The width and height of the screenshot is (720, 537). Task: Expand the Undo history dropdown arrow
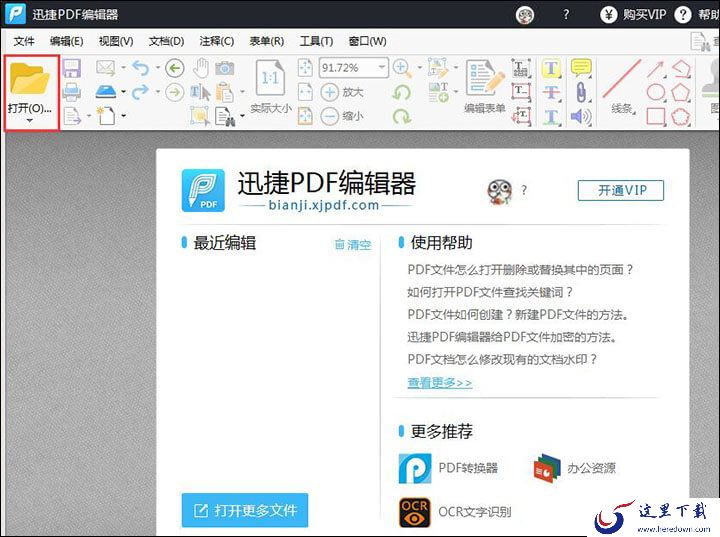point(157,68)
